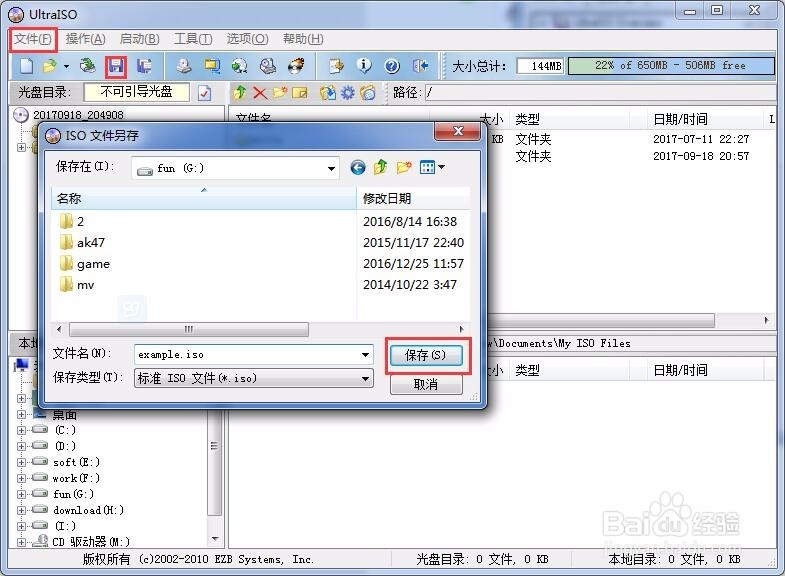Open the 文件名 dropdown arrow
Screen dimensions: 785x576
tap(365, 355)
